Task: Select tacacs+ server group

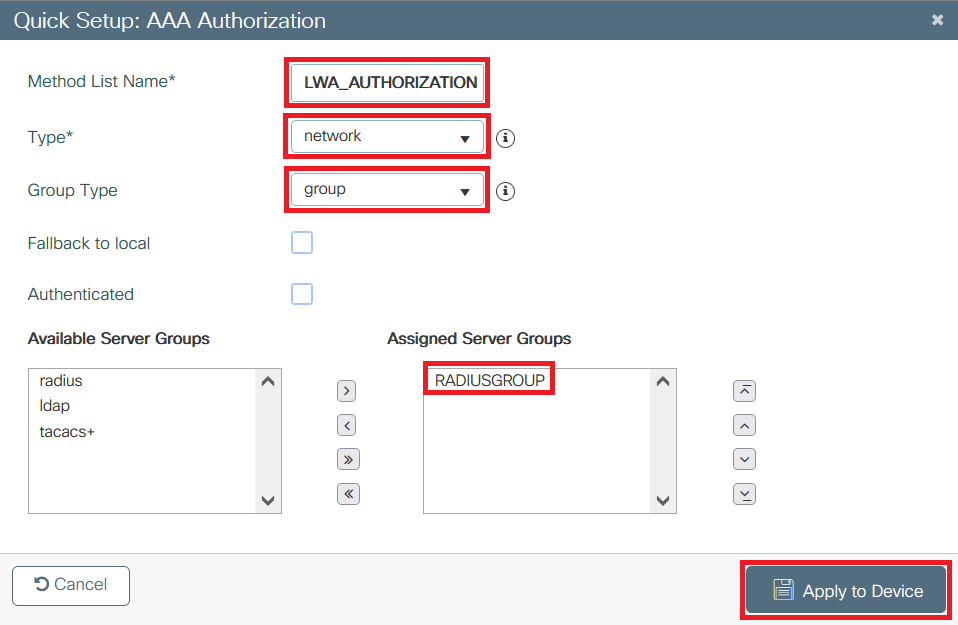Action: [x=67, y=431]
